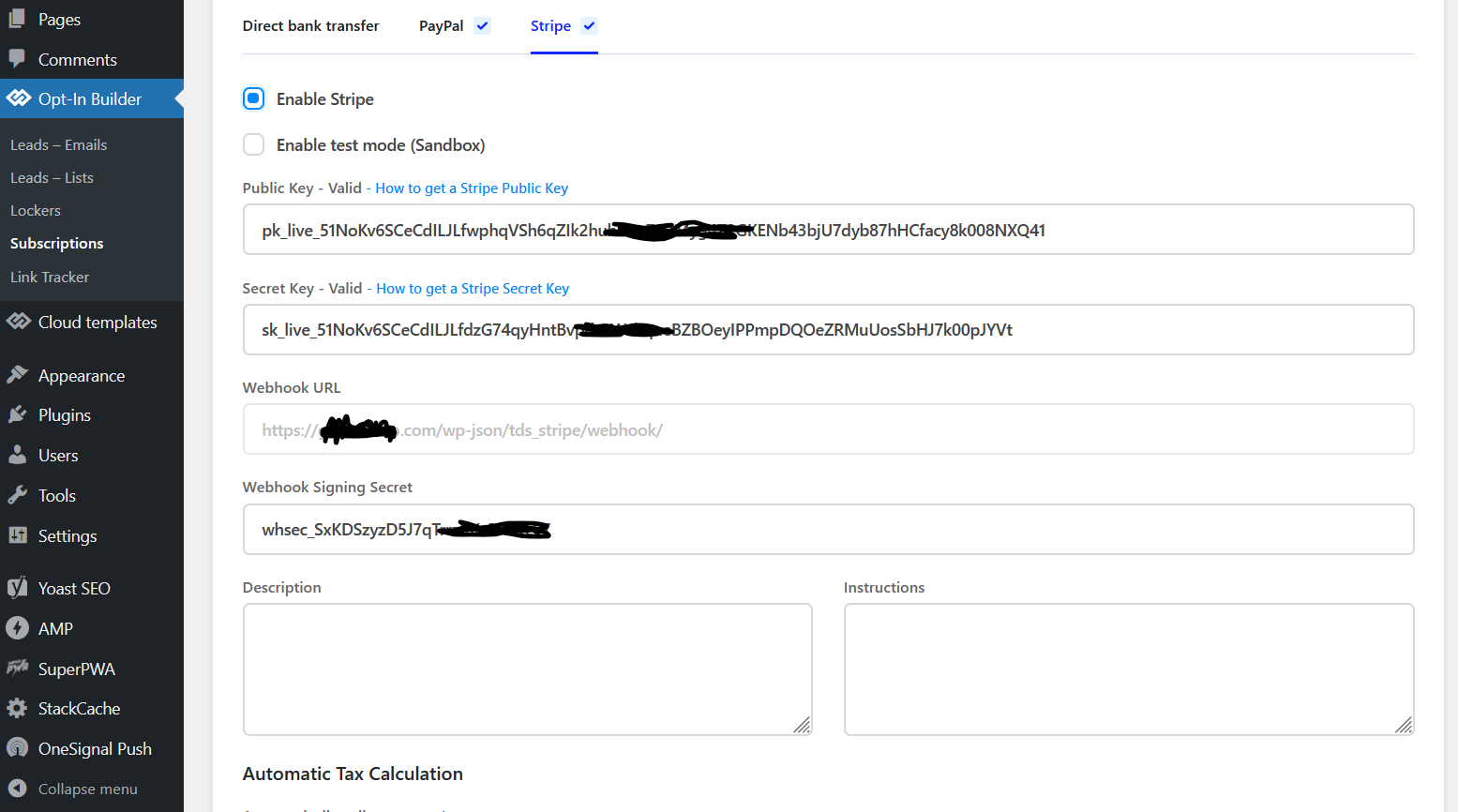Click the Plugins plug icon
This screenshot has height=812, width=1458.
pos(17,414)
